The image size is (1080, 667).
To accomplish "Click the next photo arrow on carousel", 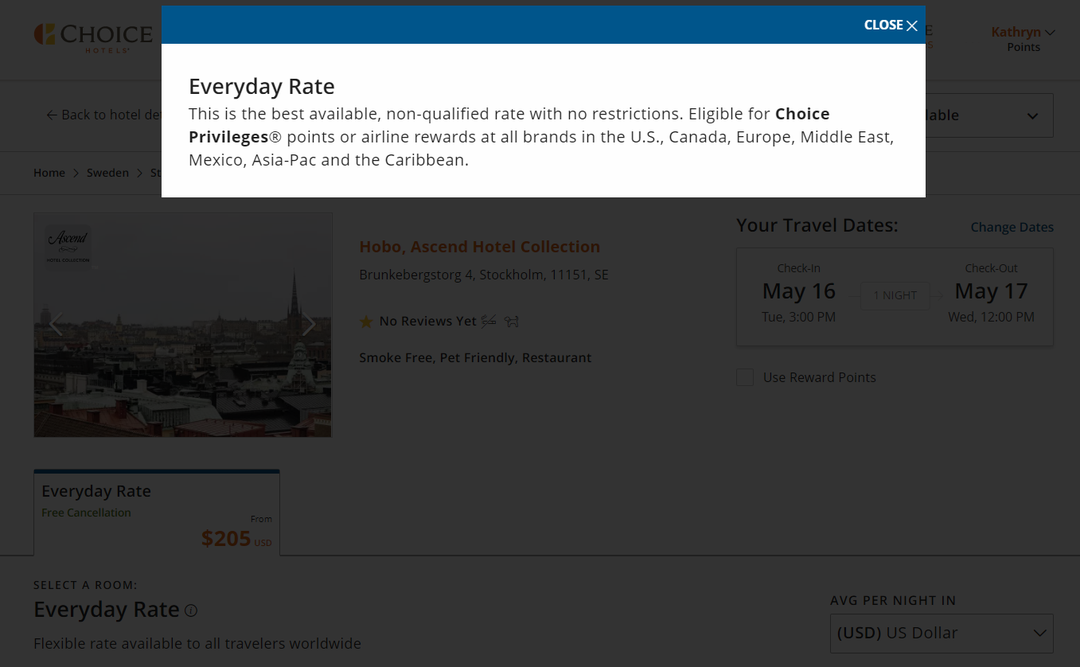I will coord(309,324).
